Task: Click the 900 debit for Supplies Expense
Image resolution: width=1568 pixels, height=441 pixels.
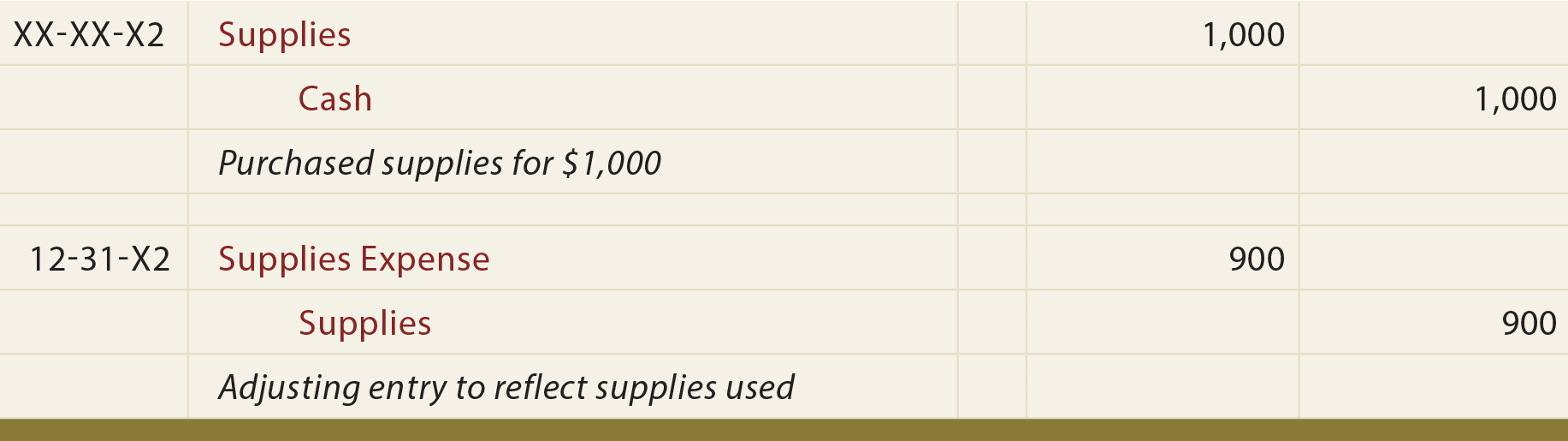Action: click(1257, 259)
